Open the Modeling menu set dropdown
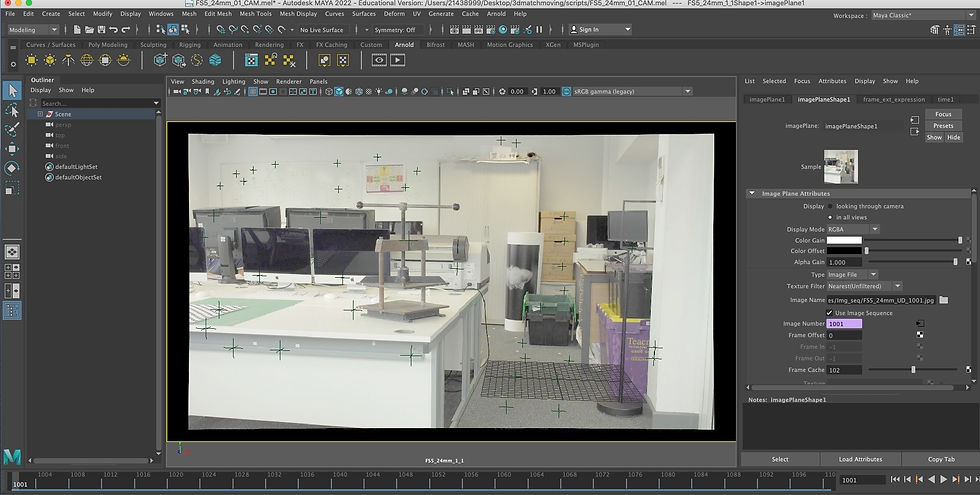The height and width of the screenshot is (495, 980). 32,29
